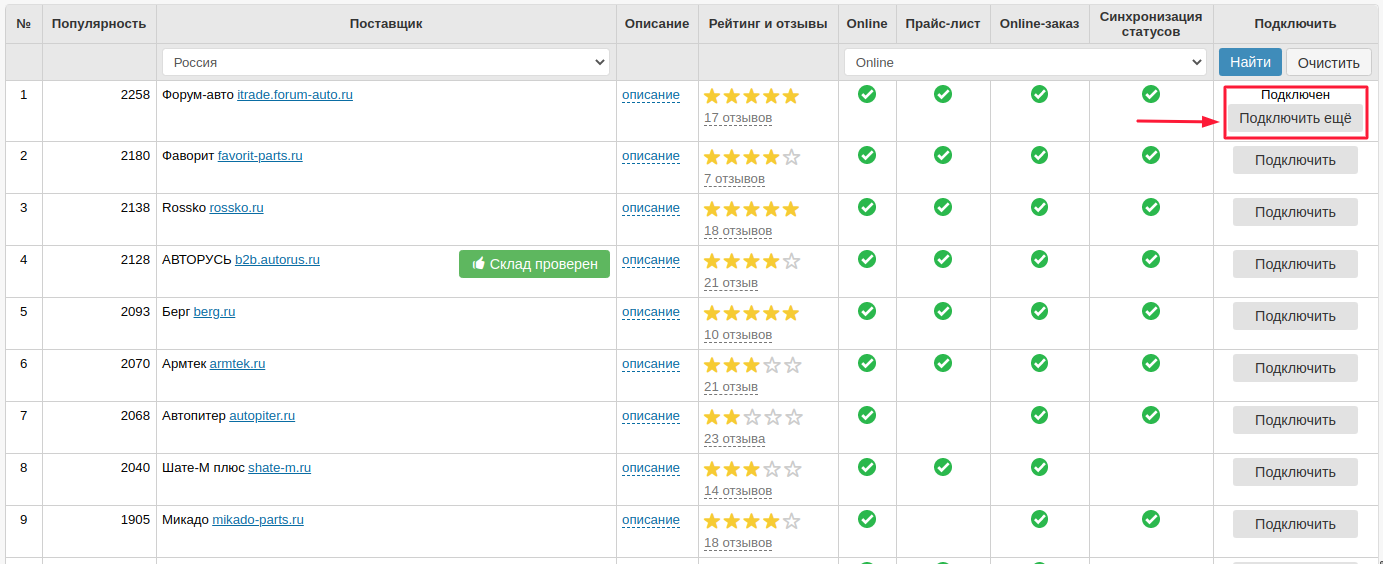Click Online checkmark in Микадо row
Screen dimensions: 1383x564
(x=867, y=519)
